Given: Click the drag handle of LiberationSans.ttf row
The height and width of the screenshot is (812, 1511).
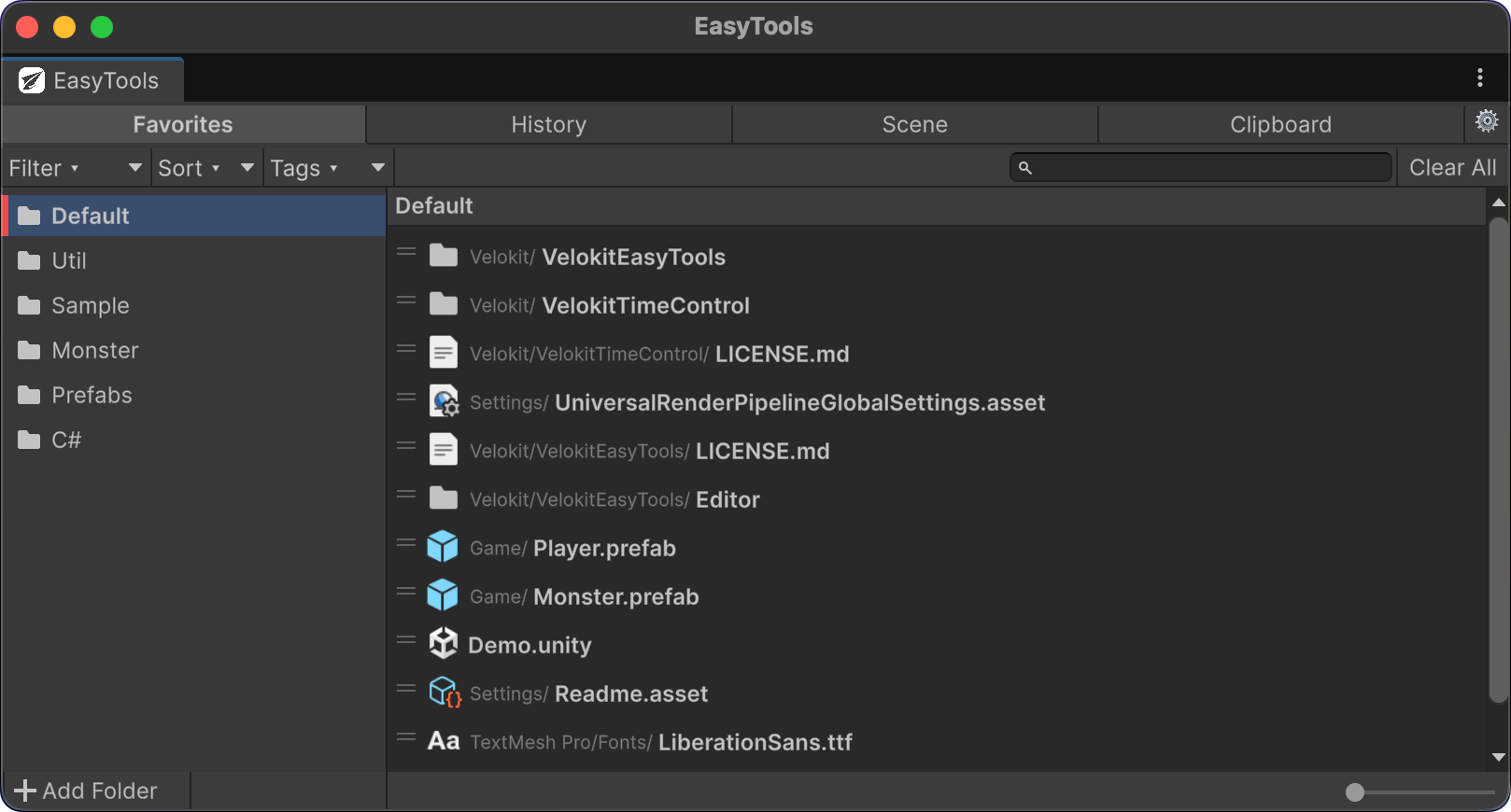Looking at the screenshot, I should [406, 737].
